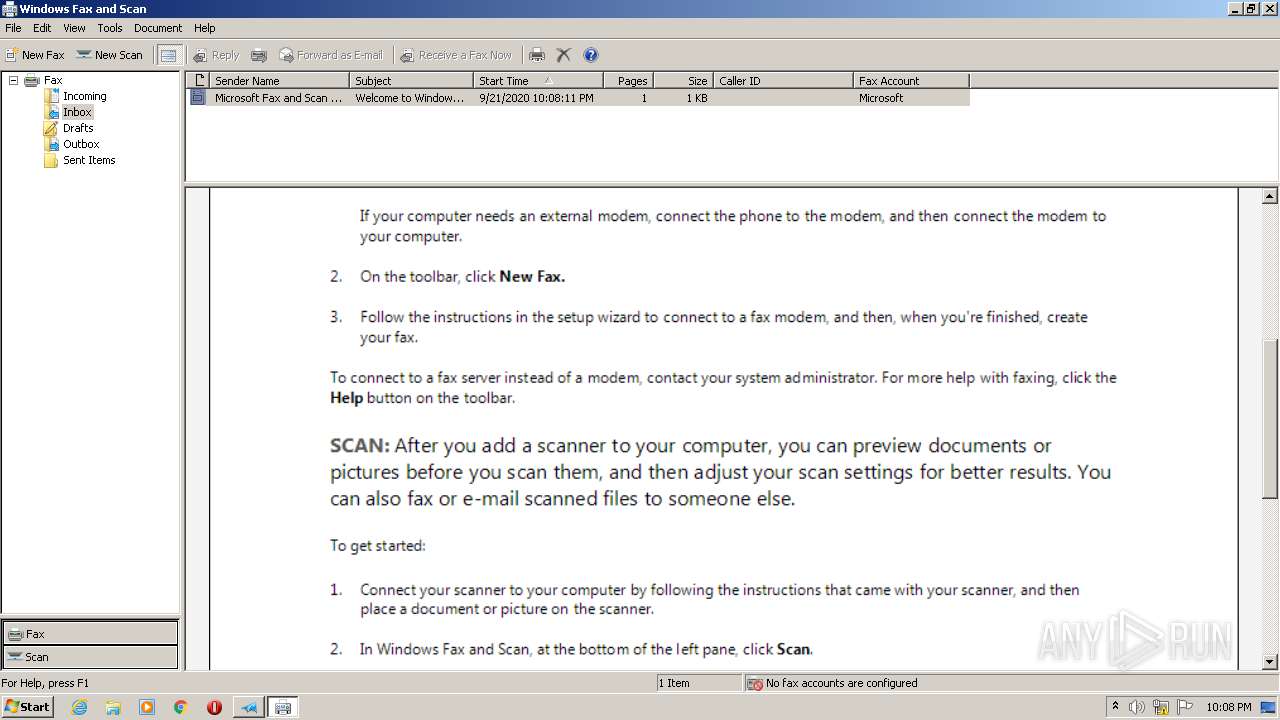
Task: Click the preview pane scrollbar thumb
Action: coord(1270,420)
